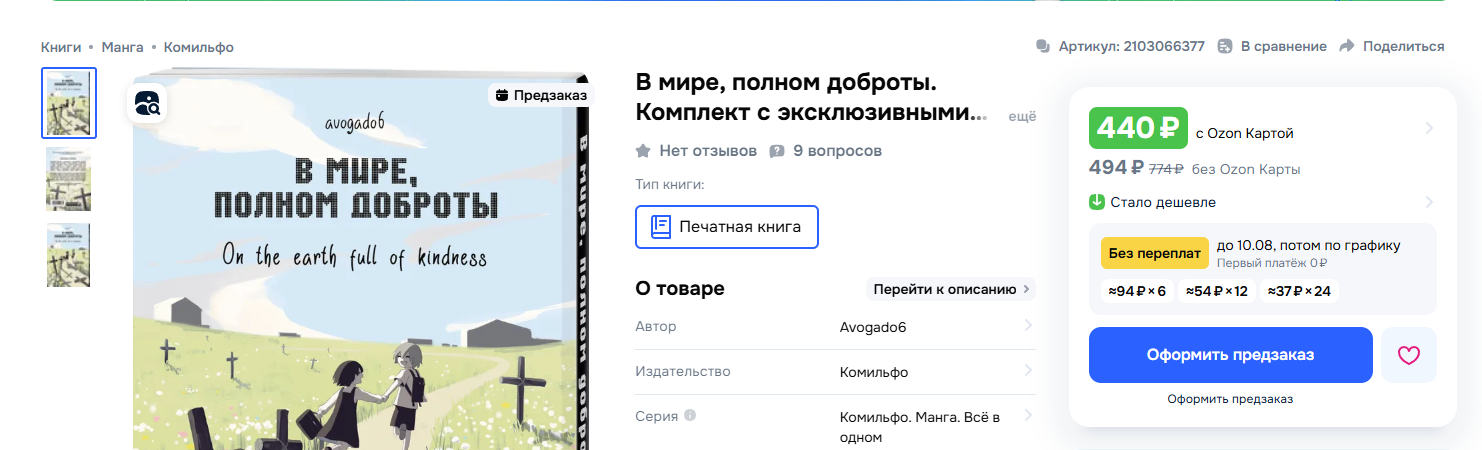Click the small Оформить предзаказ caption under button
This screenshot has height=450, width=1482.
click(x=1230, y=399)
